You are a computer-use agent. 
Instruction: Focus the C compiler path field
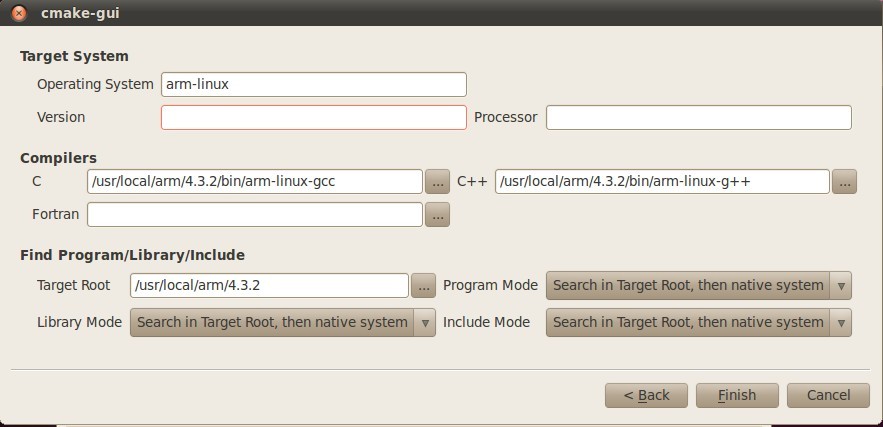(x=255, y=181)
